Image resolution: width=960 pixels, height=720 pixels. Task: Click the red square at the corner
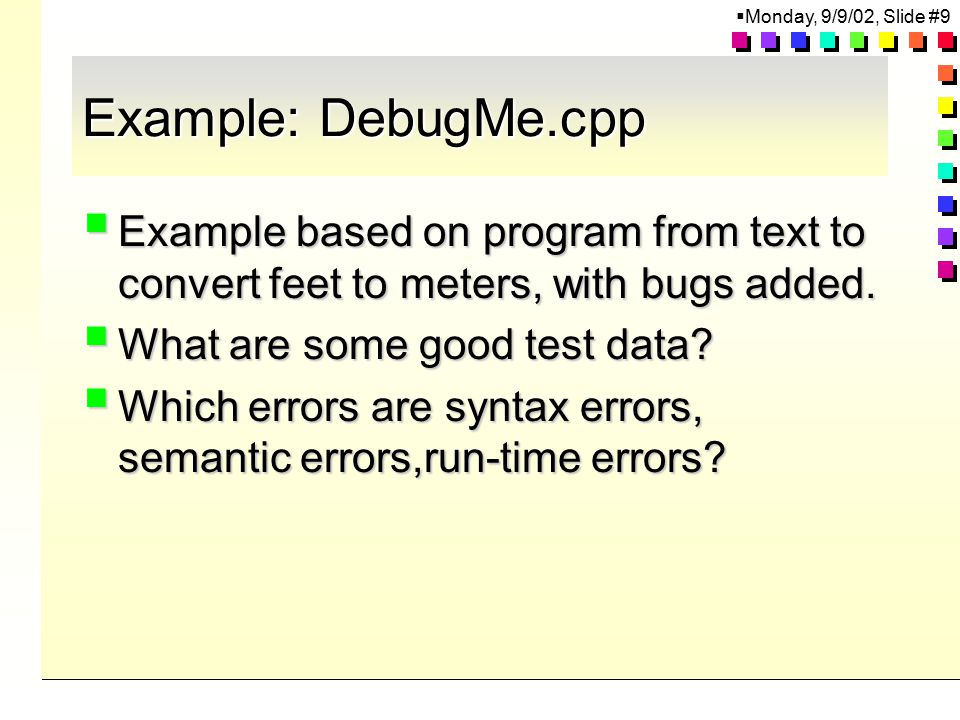click(x=947, y=42)
